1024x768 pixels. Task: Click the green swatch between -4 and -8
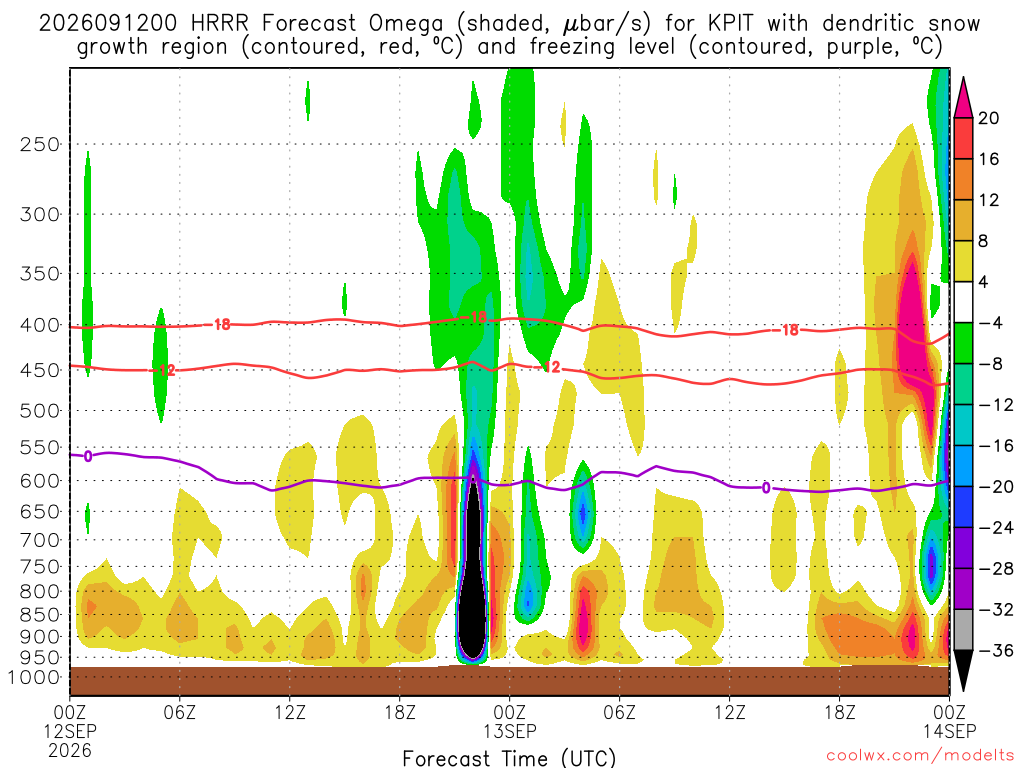click(x=963, y=343)
